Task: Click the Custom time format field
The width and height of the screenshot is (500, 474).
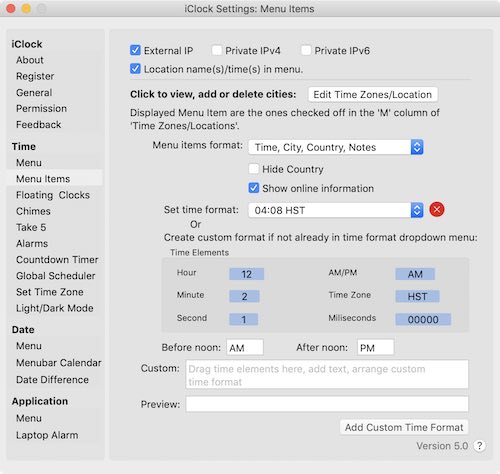Action: [x=327, y=374]
